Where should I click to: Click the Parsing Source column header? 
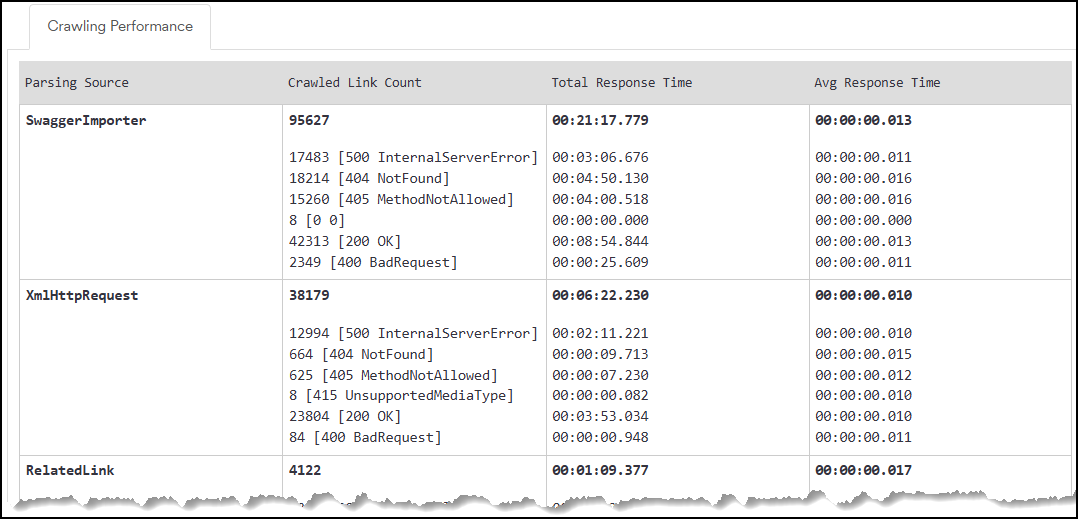[77, 83]
